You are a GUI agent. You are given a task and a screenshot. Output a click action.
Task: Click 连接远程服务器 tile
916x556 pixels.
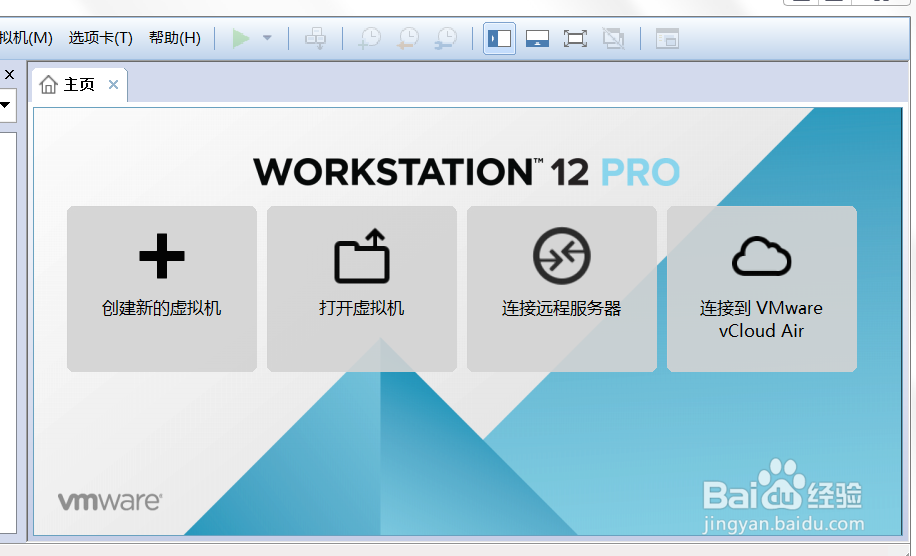coord(561,289)
